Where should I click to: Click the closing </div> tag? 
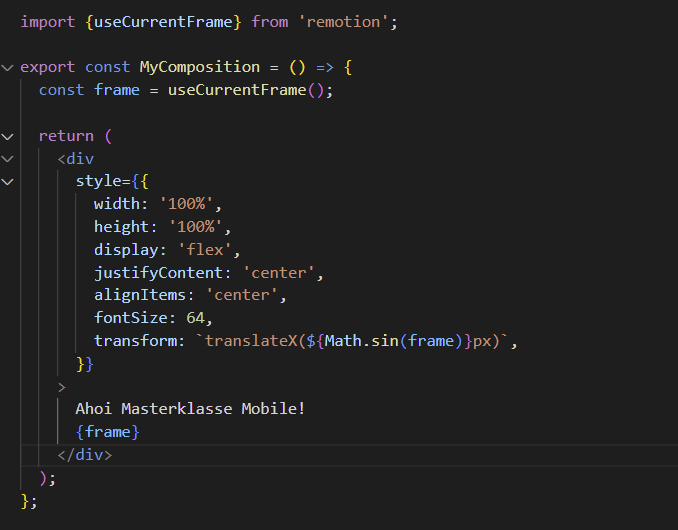point(85,454)
